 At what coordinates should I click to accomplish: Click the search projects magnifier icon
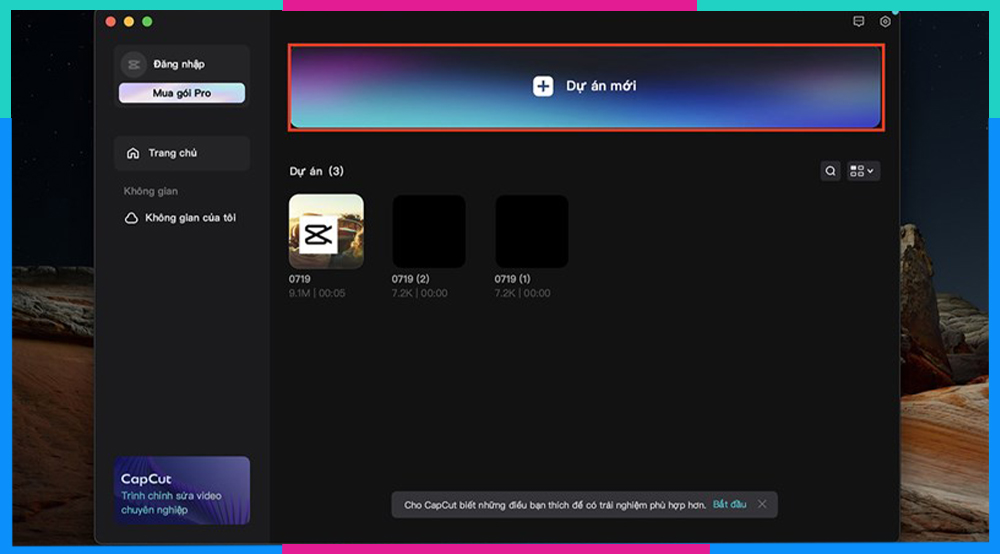(x=830, y=171)
